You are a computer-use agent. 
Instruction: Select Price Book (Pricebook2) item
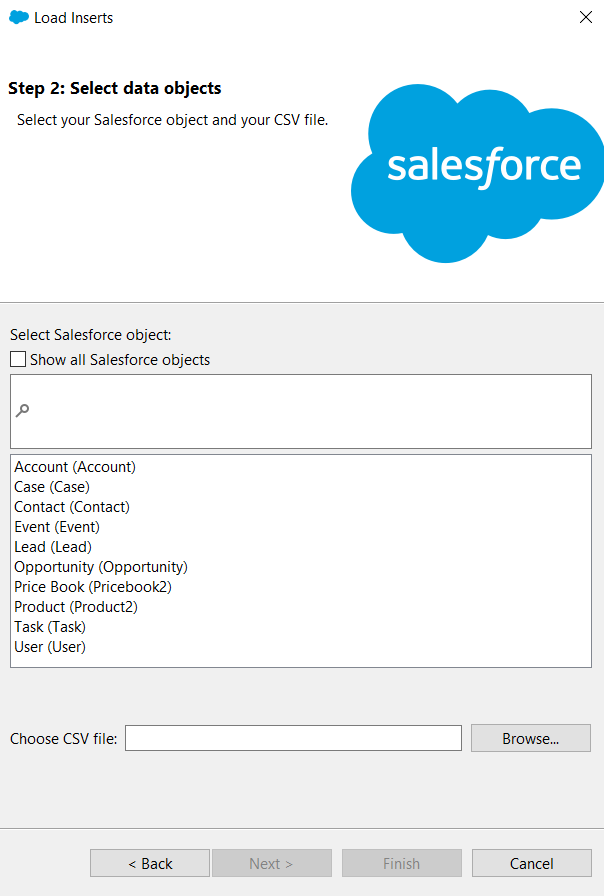pos(93,587)
